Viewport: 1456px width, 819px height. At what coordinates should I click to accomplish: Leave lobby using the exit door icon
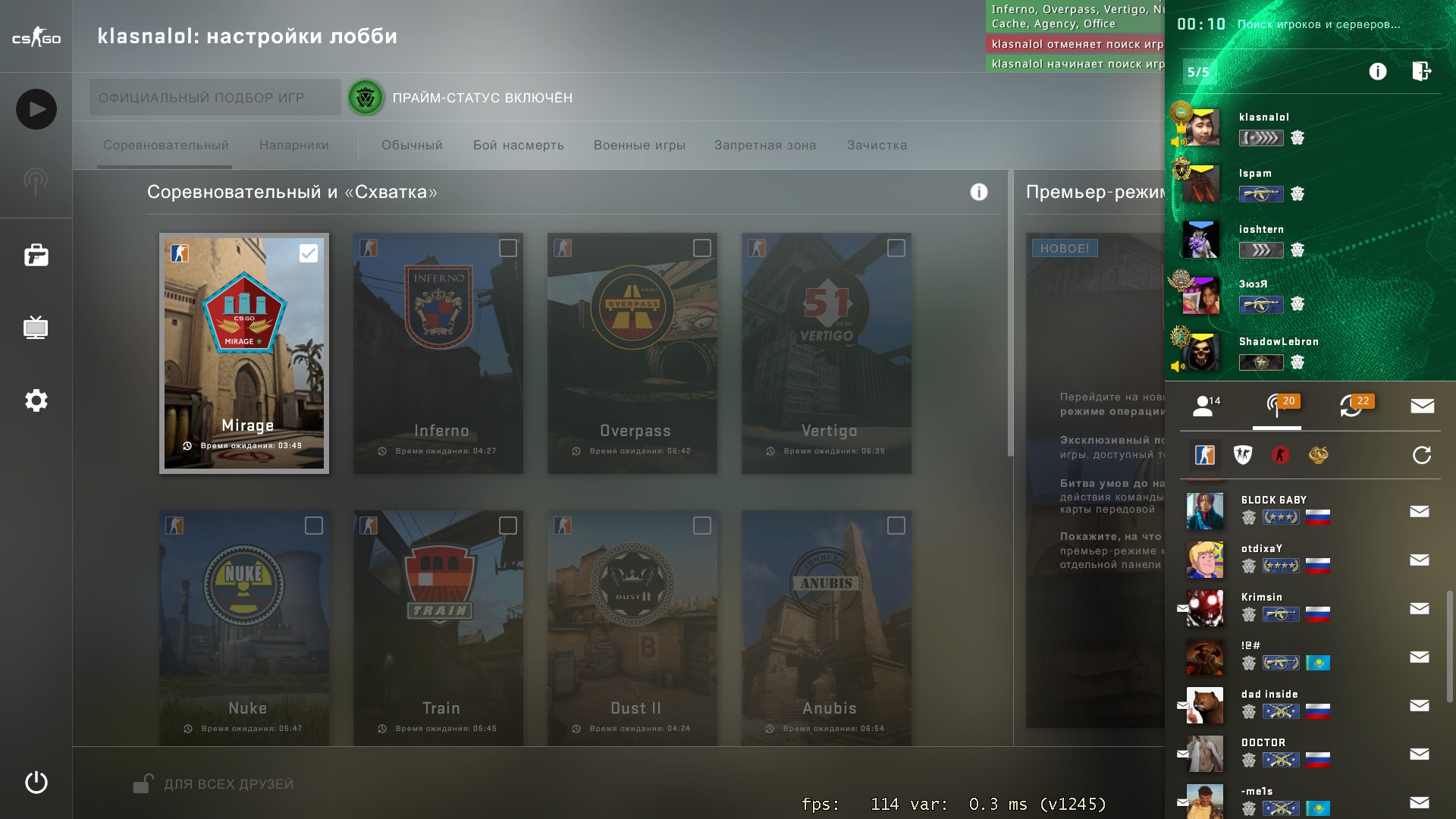[1421, 71]
